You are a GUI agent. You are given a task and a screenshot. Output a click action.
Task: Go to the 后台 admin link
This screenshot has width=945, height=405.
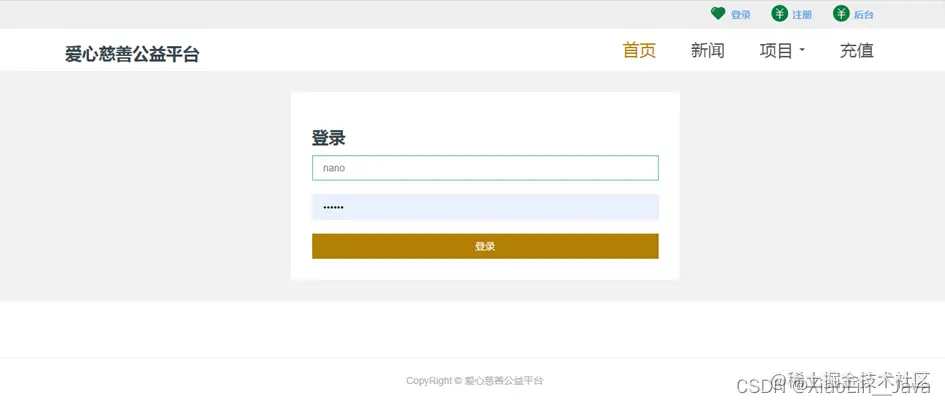(864, 15)
